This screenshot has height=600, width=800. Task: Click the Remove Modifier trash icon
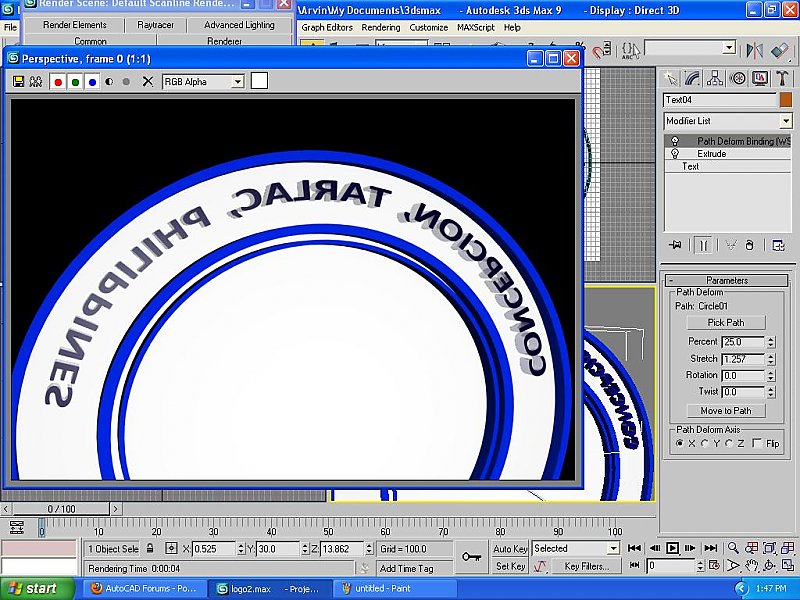click(749, 245)
